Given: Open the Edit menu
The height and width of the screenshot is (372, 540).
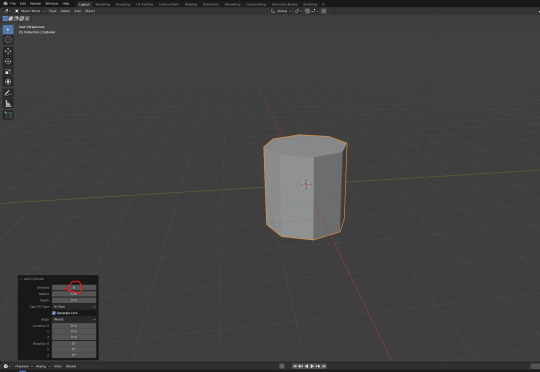Looking at the screenshot, I should pyautogui.click(x=23, y=3).
